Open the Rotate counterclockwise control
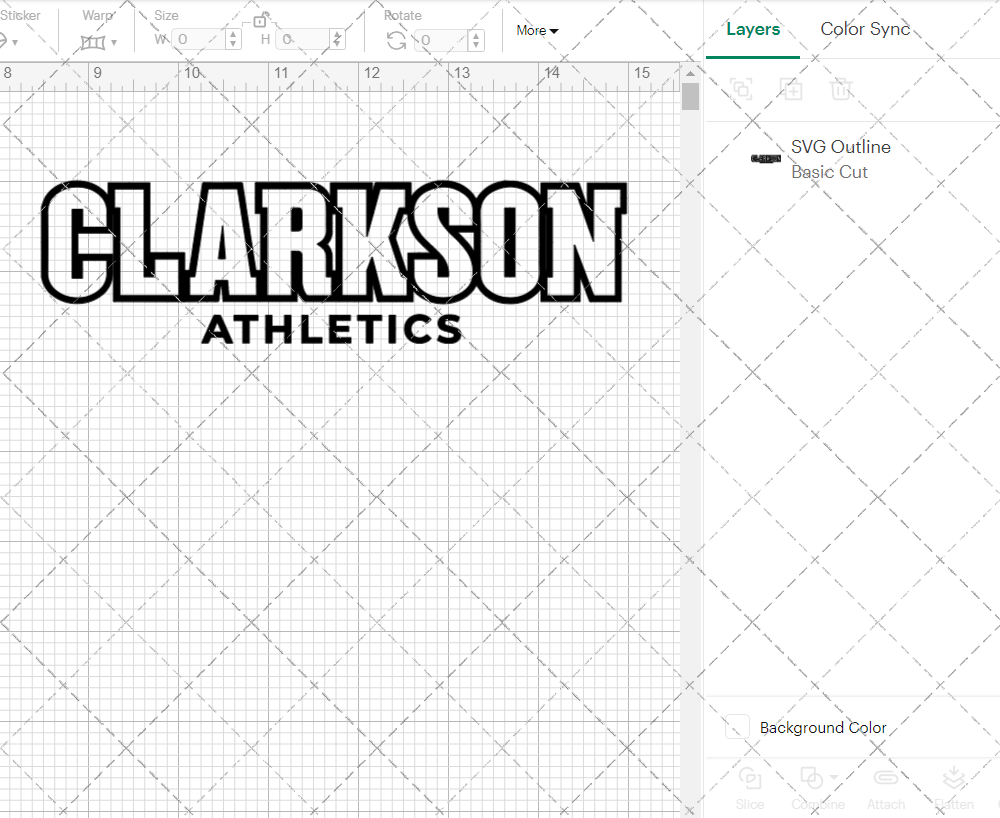 pyautogui.click(x=396, y=40)
